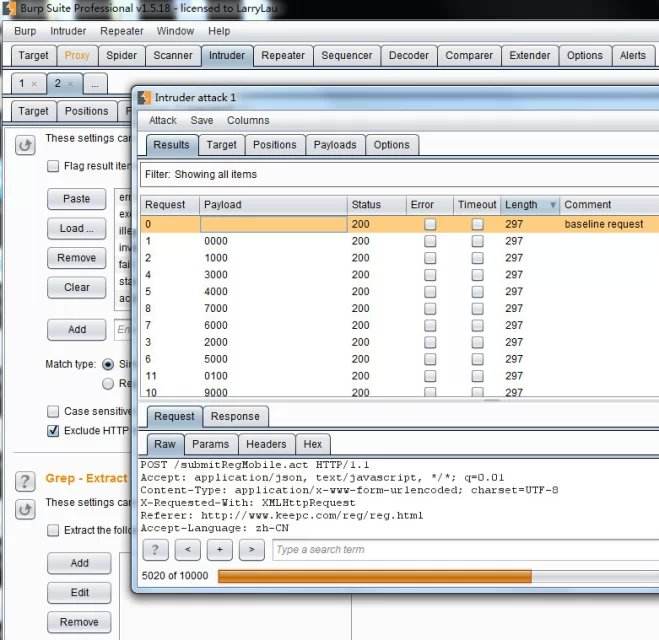Toggle Flag result items checkbox
Viewport: 659px width, 640px height.
[x=53, y=166]
